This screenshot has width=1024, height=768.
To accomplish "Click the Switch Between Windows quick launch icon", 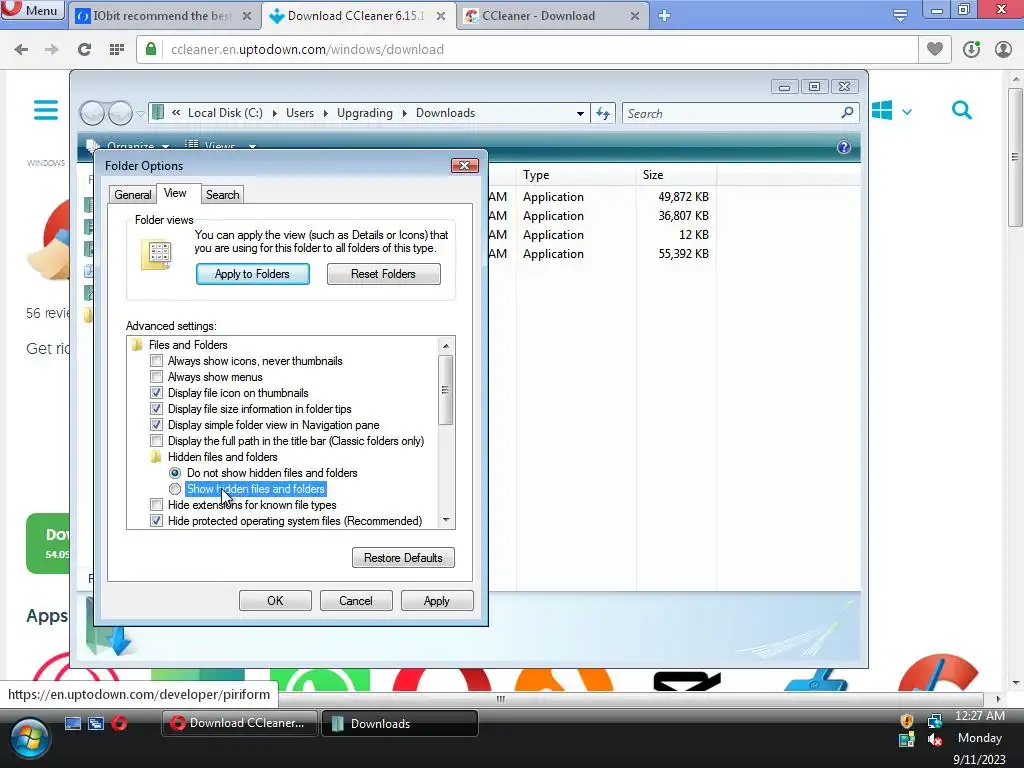I will 96,724.
